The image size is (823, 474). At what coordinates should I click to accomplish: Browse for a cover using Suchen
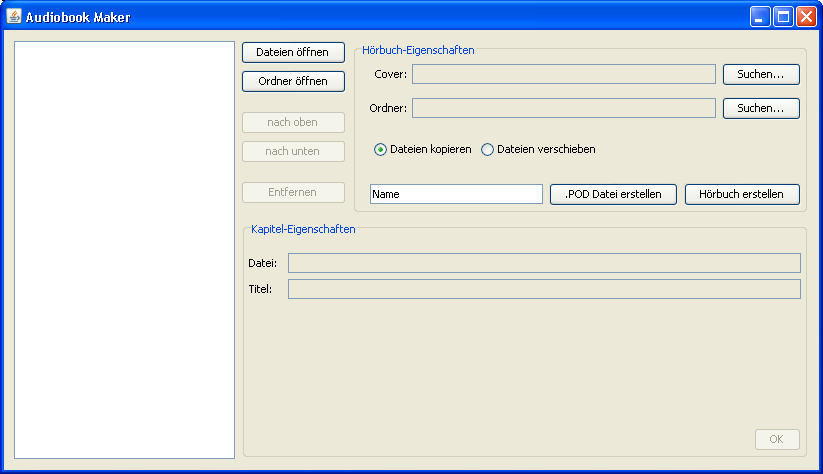761,74
